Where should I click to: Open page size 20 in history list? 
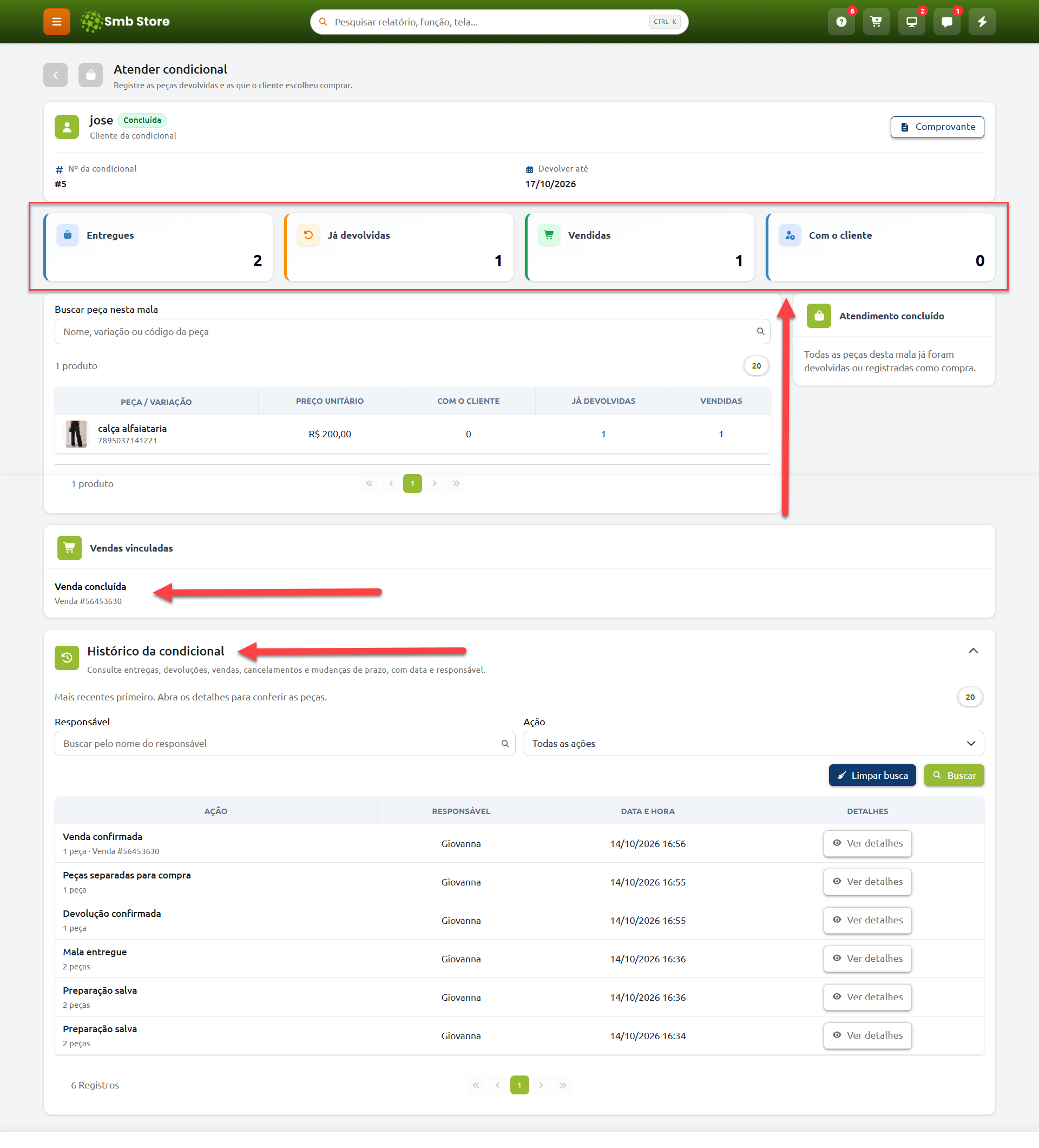(970, 697)
